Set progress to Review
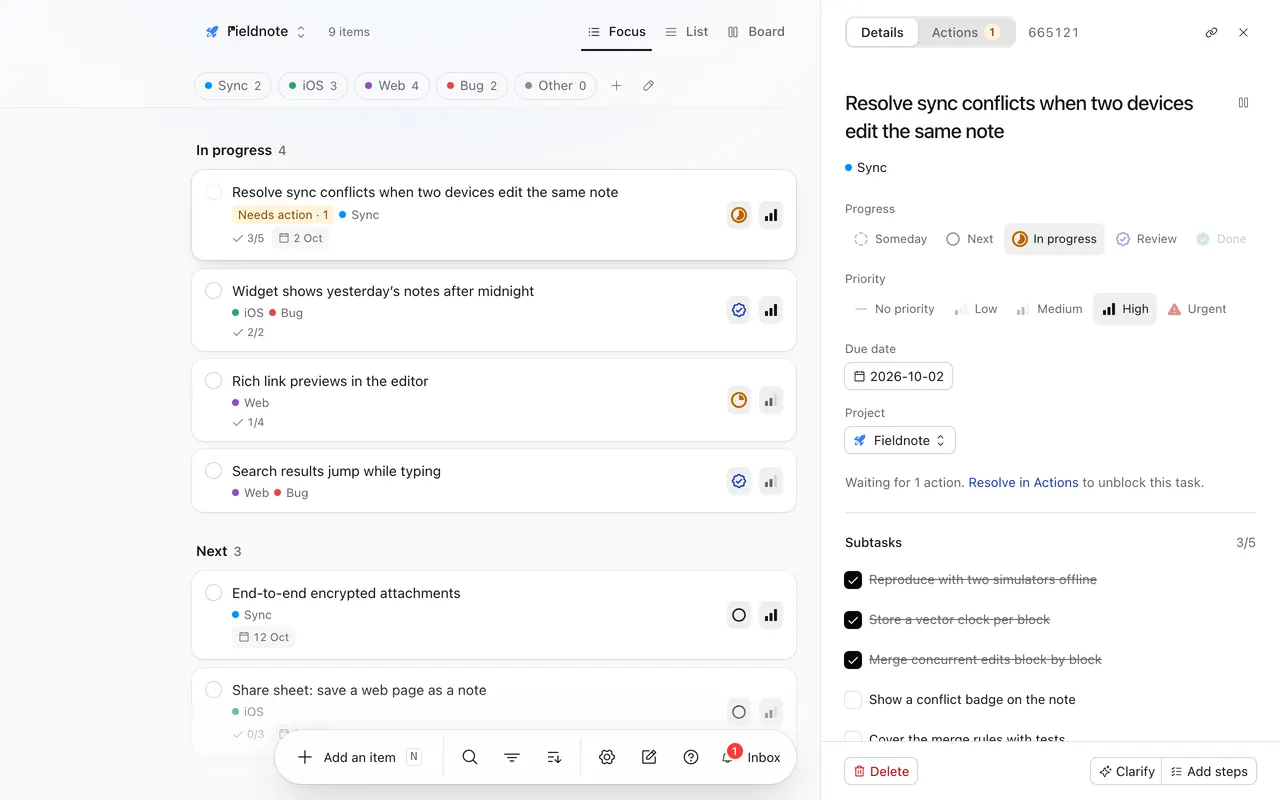The image size is (1280, 800). pos(1146,239)
